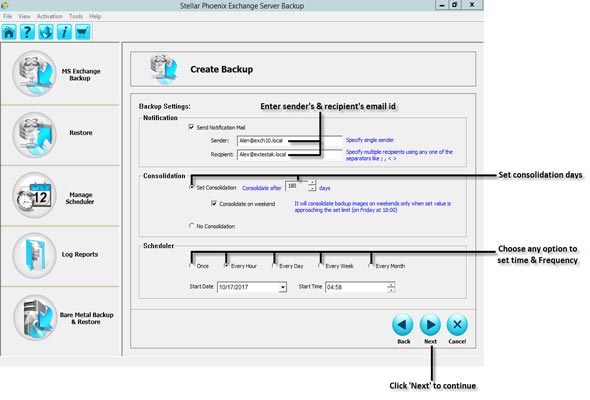Click the 'Consolidate after' label
Viewport: 590px width, 400px height.
(x=262, y=188)
